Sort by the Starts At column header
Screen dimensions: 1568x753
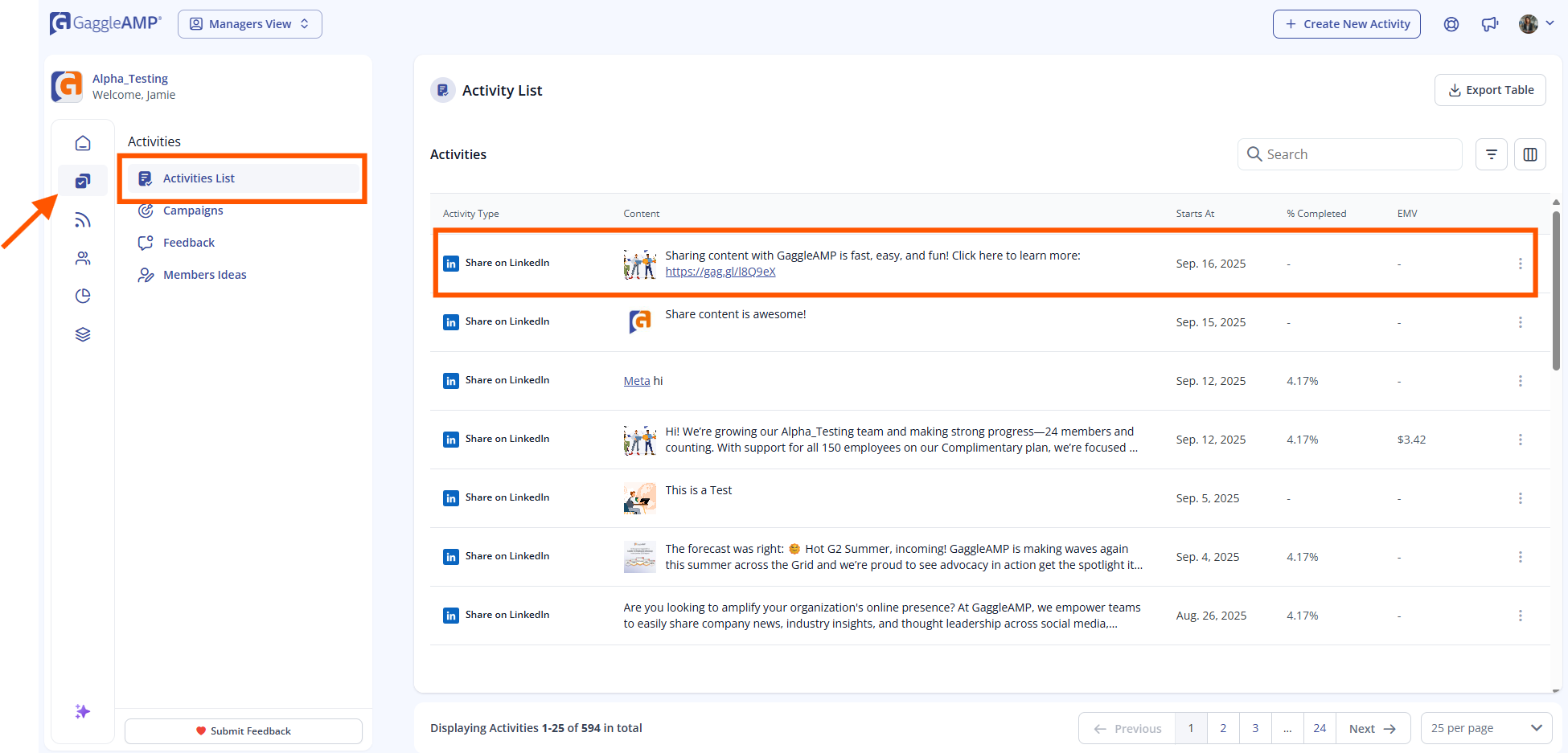point(1195,214)
